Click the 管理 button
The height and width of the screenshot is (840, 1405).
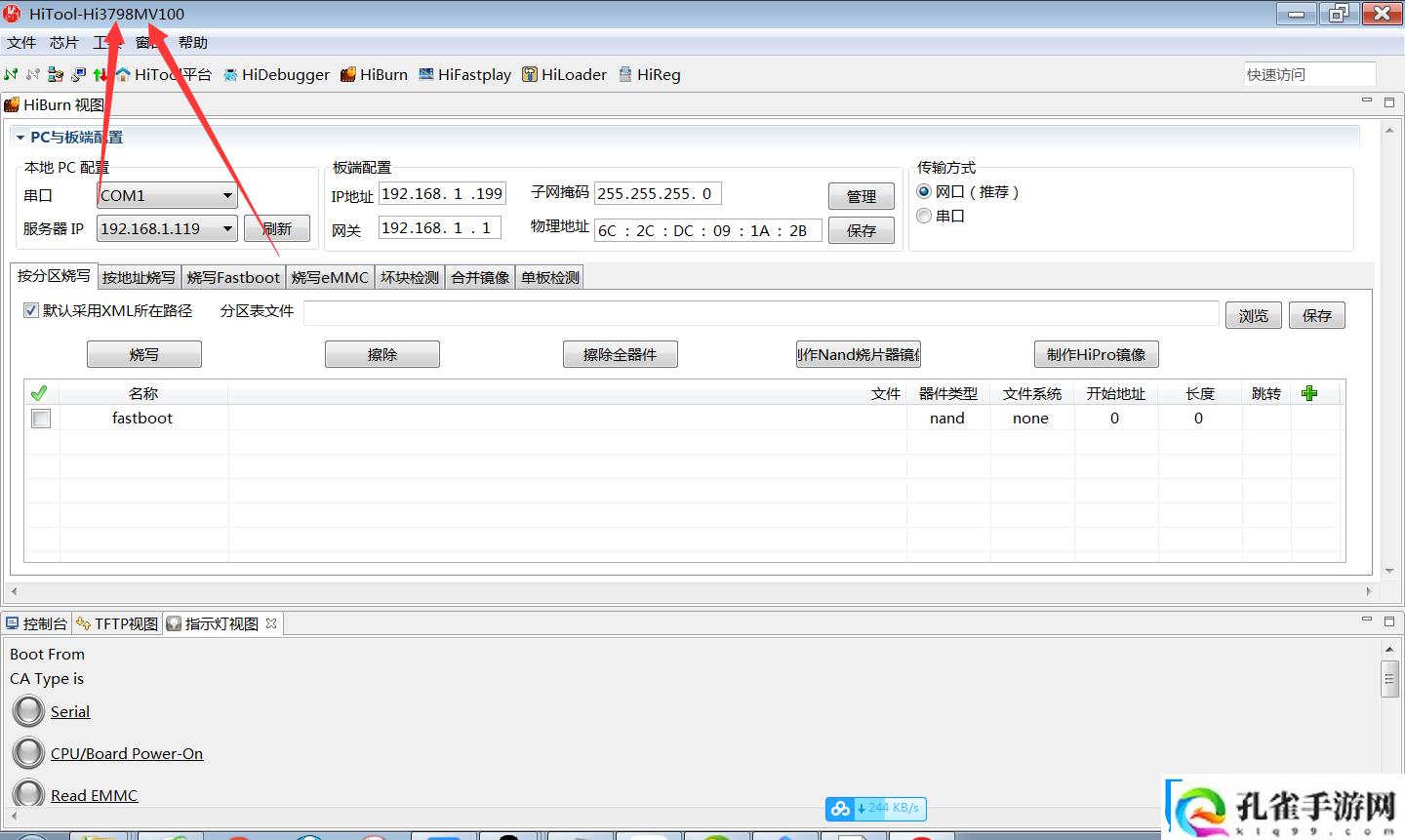(862, 196)
